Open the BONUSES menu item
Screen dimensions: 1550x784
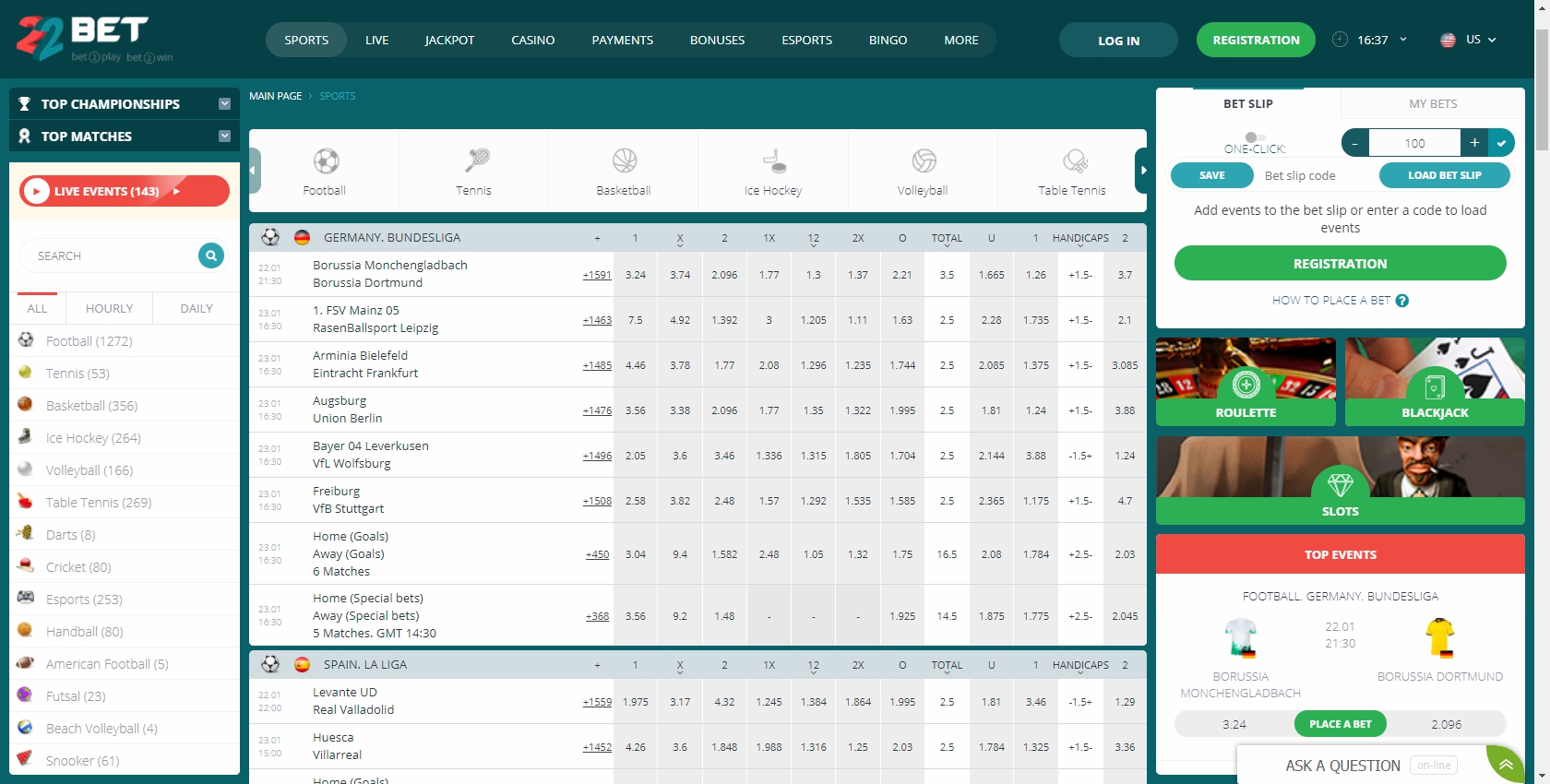717,40
